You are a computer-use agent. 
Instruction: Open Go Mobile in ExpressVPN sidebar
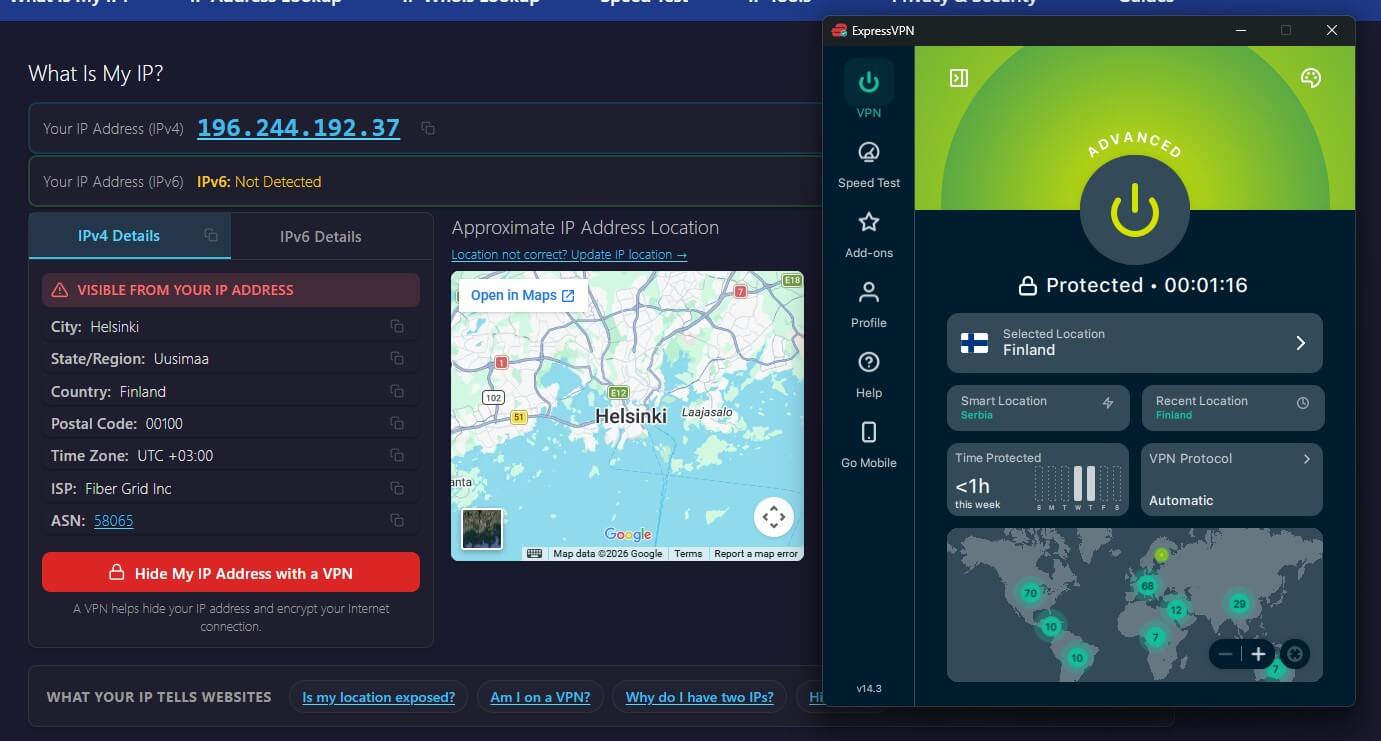[869, 445]
